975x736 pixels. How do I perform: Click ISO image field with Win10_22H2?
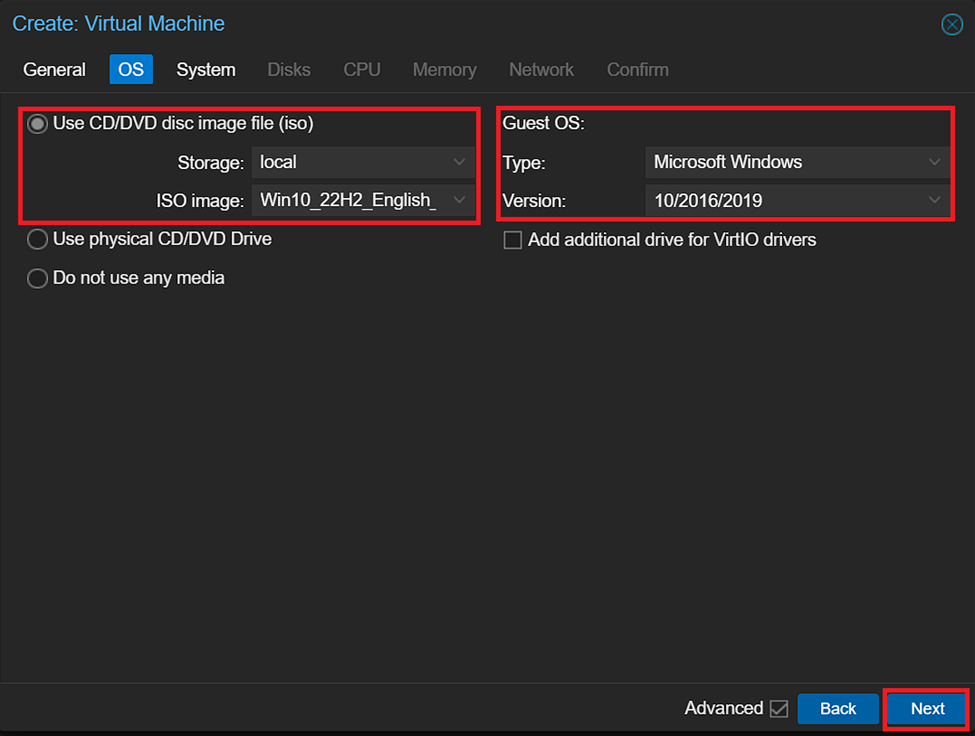click(348, 201)
